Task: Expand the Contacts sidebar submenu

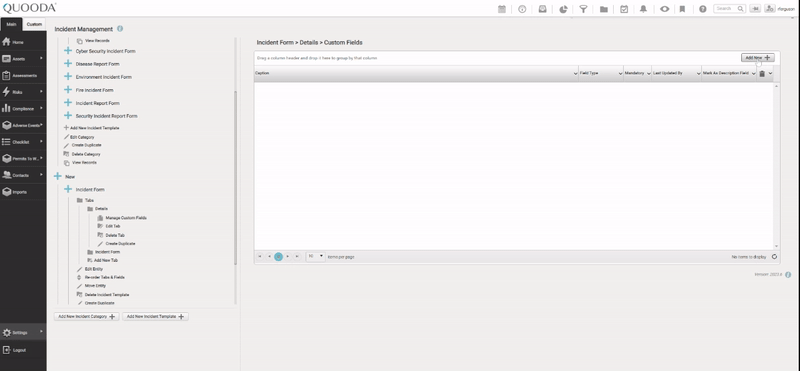Action: [41, 175]
